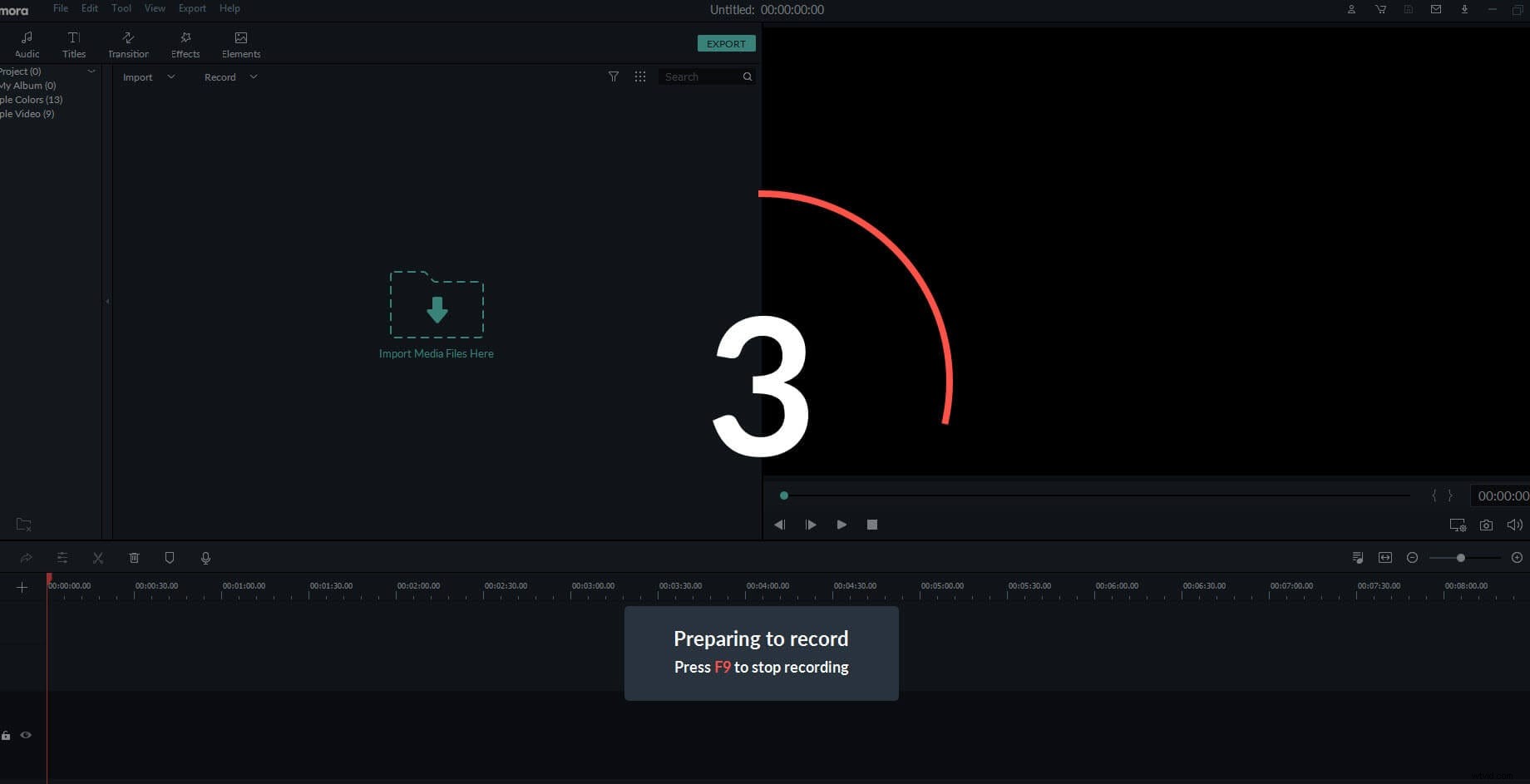Click Import Media Files Here
Viewport: 1530px width, 784px height.
(436, 316)
